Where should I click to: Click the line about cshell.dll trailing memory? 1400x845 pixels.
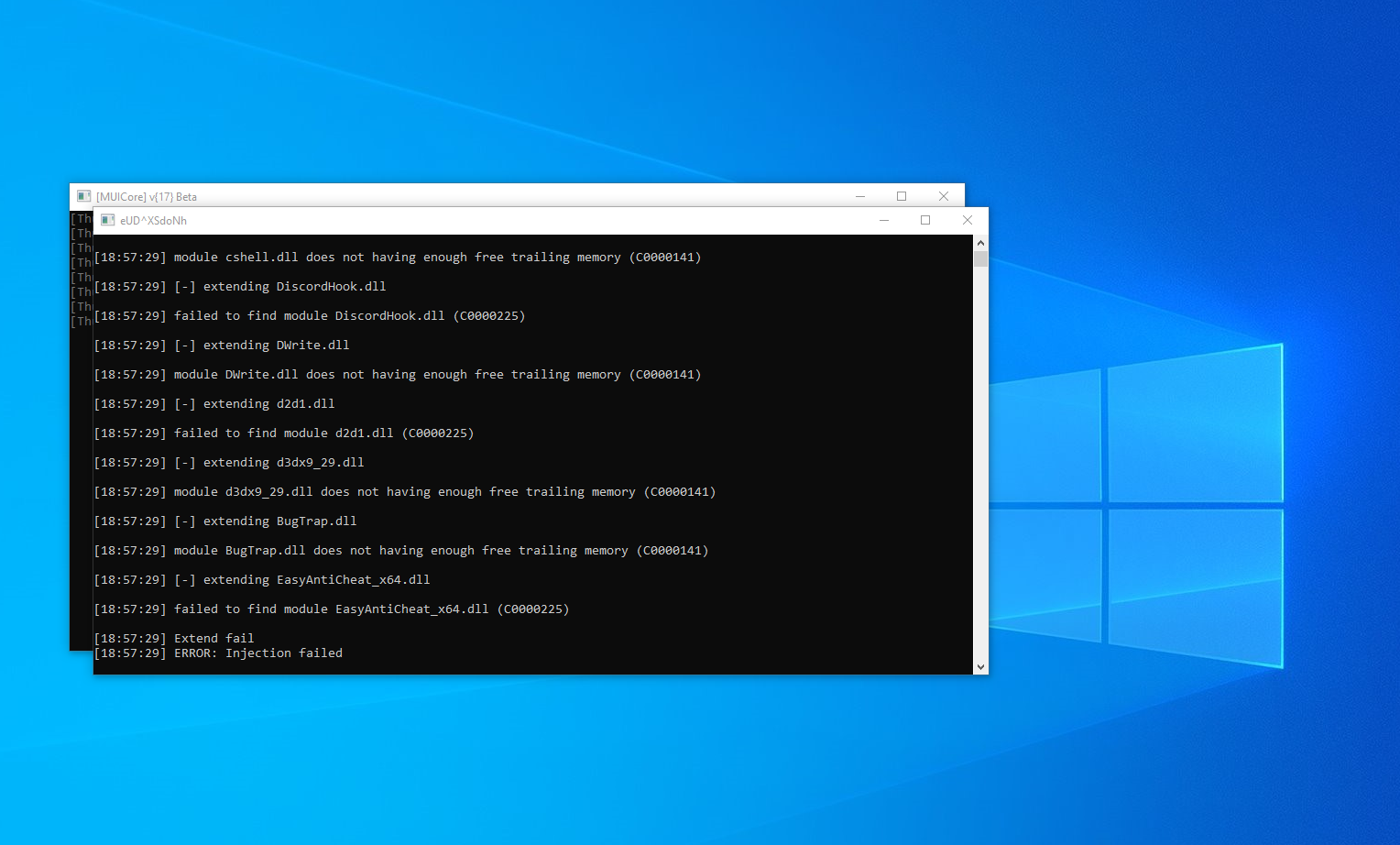click(x=398, y=258)
